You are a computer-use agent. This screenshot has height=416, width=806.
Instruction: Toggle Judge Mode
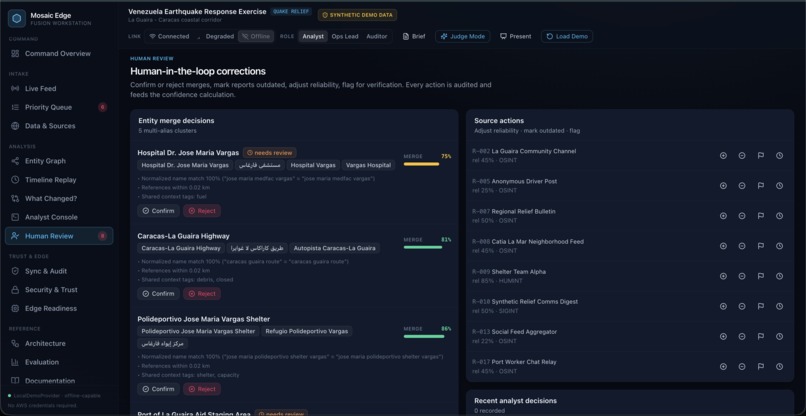point(463,37)
